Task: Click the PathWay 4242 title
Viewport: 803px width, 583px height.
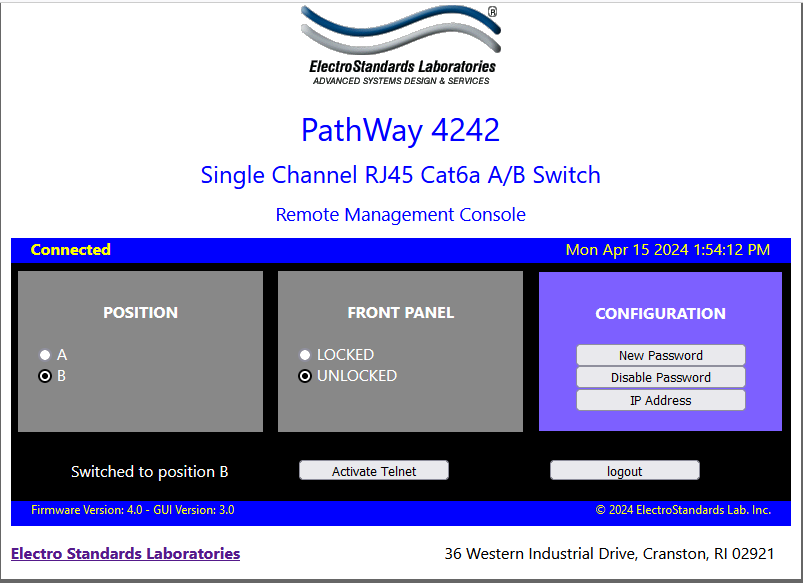Action: pos(400,130)
